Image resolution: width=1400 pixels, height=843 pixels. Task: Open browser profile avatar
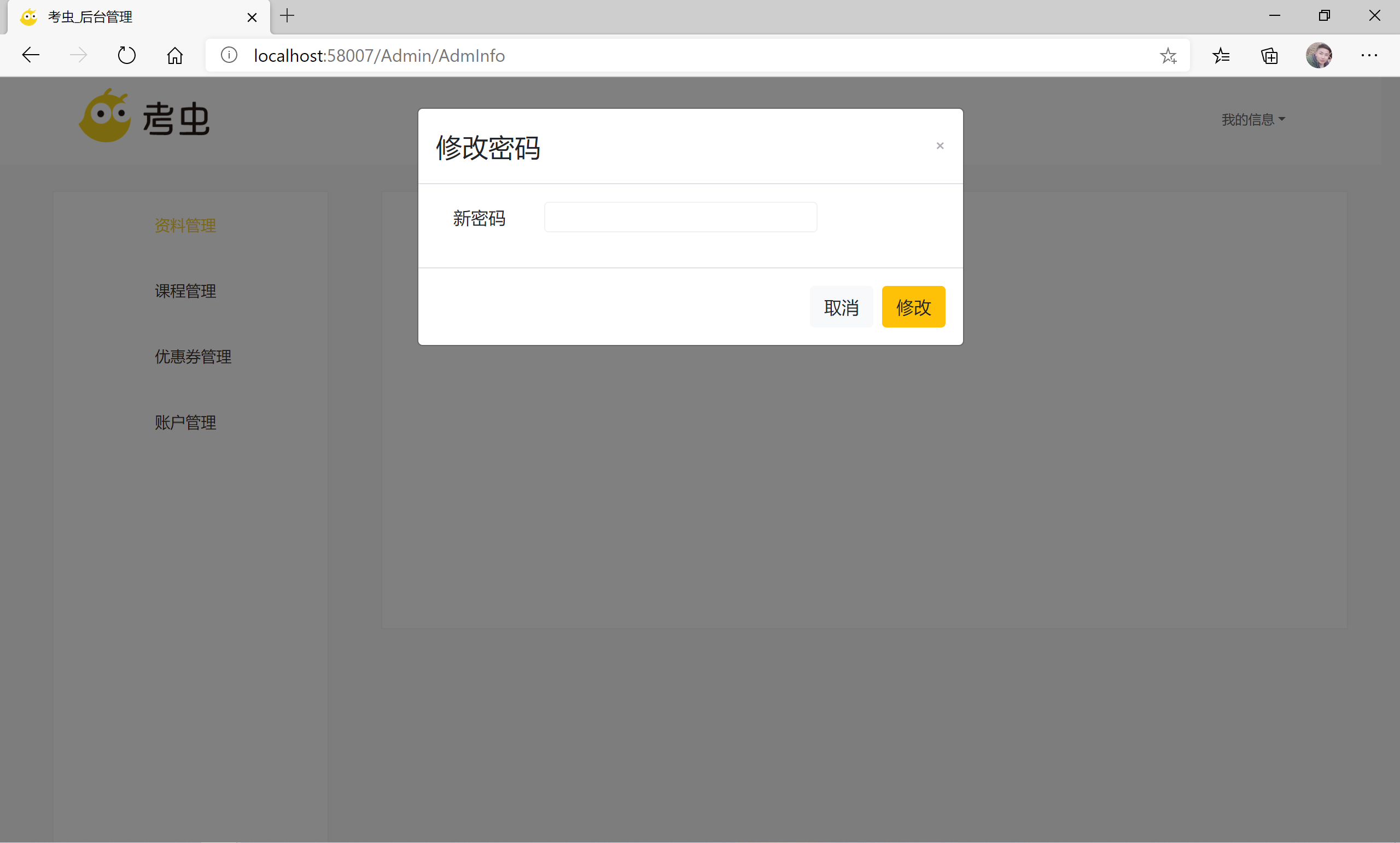coord(1319,55)
